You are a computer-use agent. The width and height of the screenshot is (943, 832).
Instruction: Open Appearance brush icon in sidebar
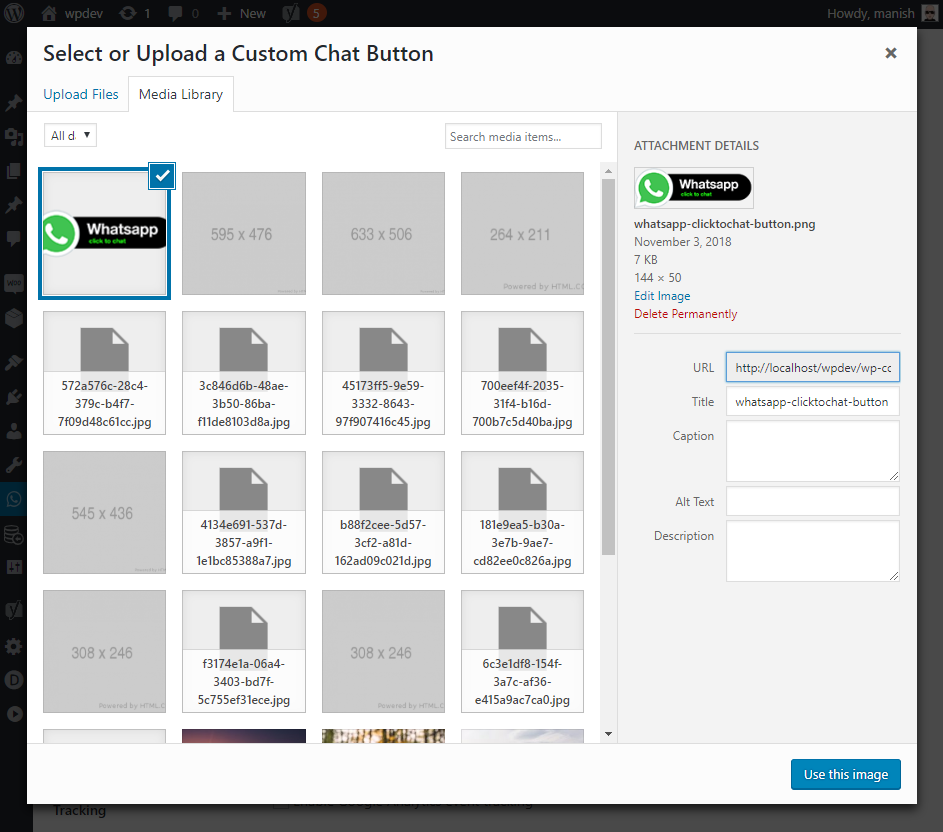pyautogui.click(x=13, y=362)
